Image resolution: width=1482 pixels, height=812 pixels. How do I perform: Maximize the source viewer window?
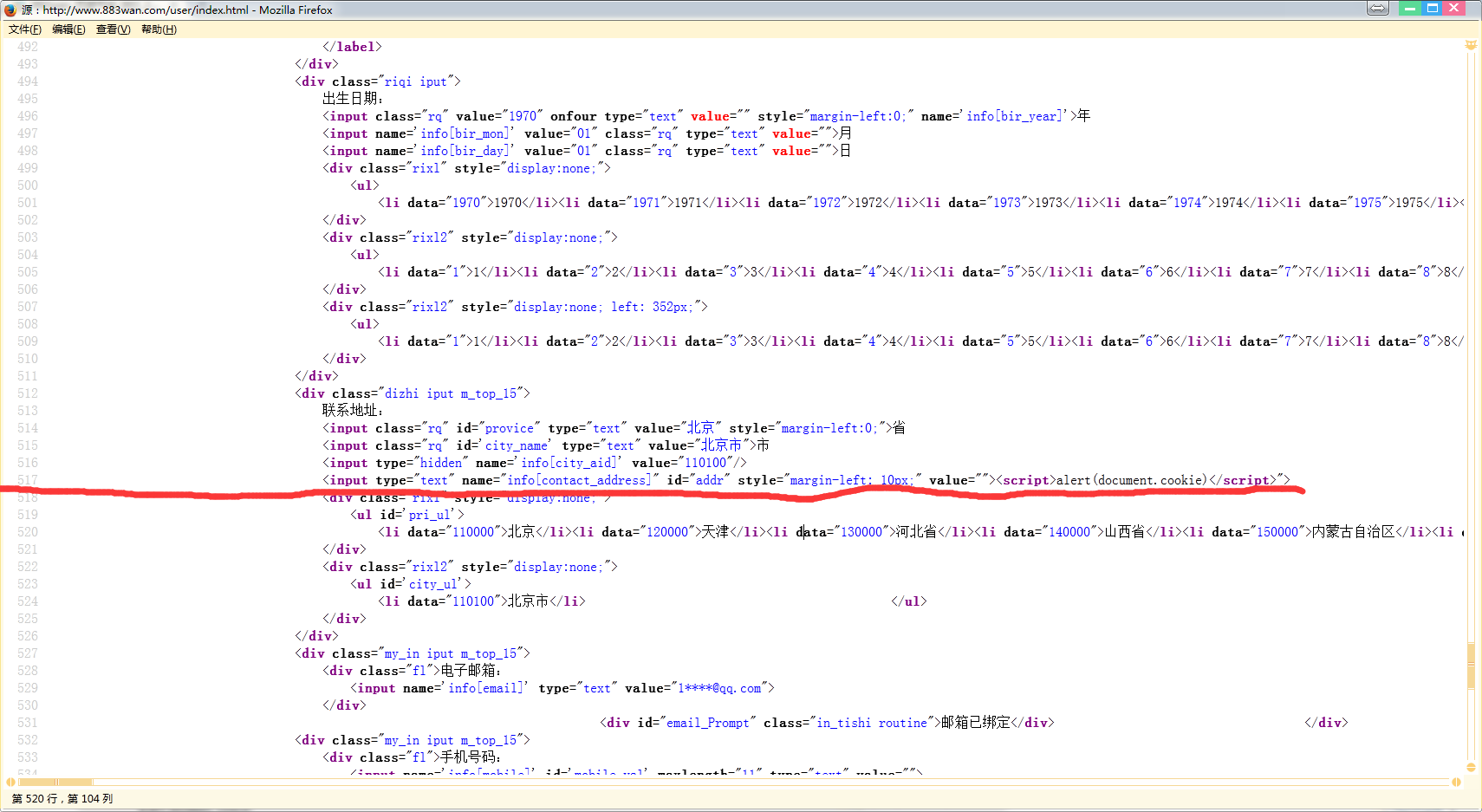[1433, 8]
